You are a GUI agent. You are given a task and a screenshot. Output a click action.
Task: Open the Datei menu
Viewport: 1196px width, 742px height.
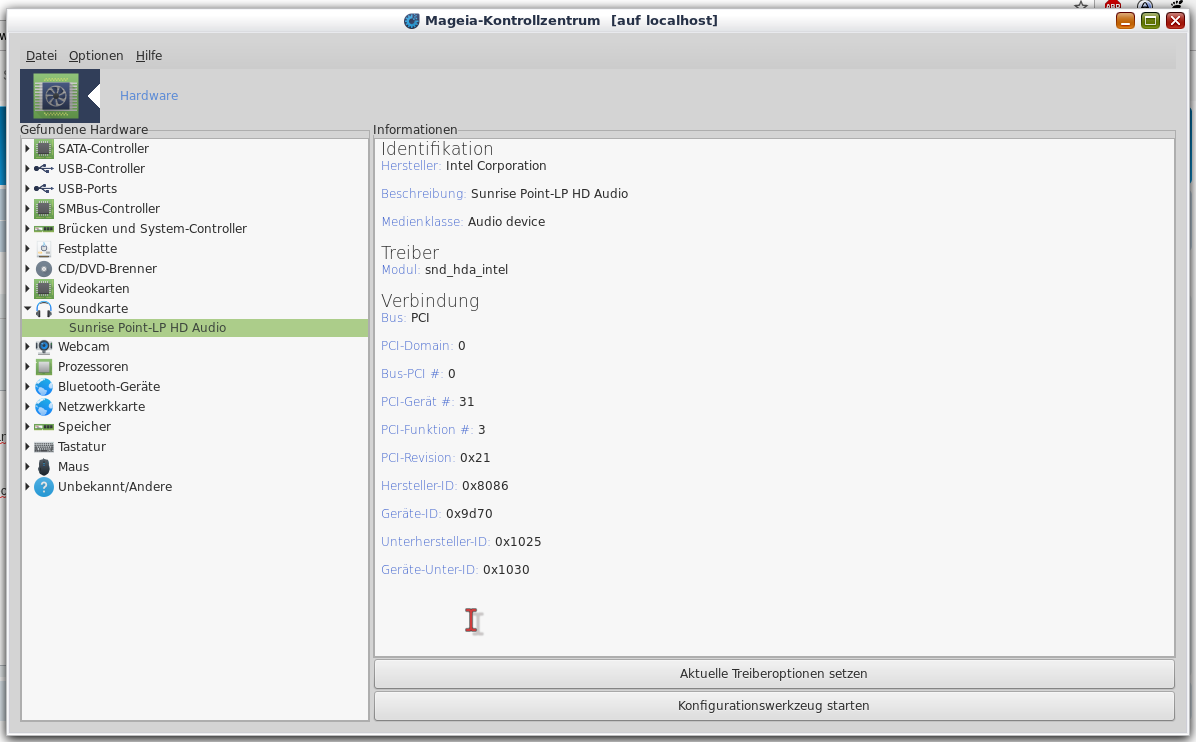point(41,56)
